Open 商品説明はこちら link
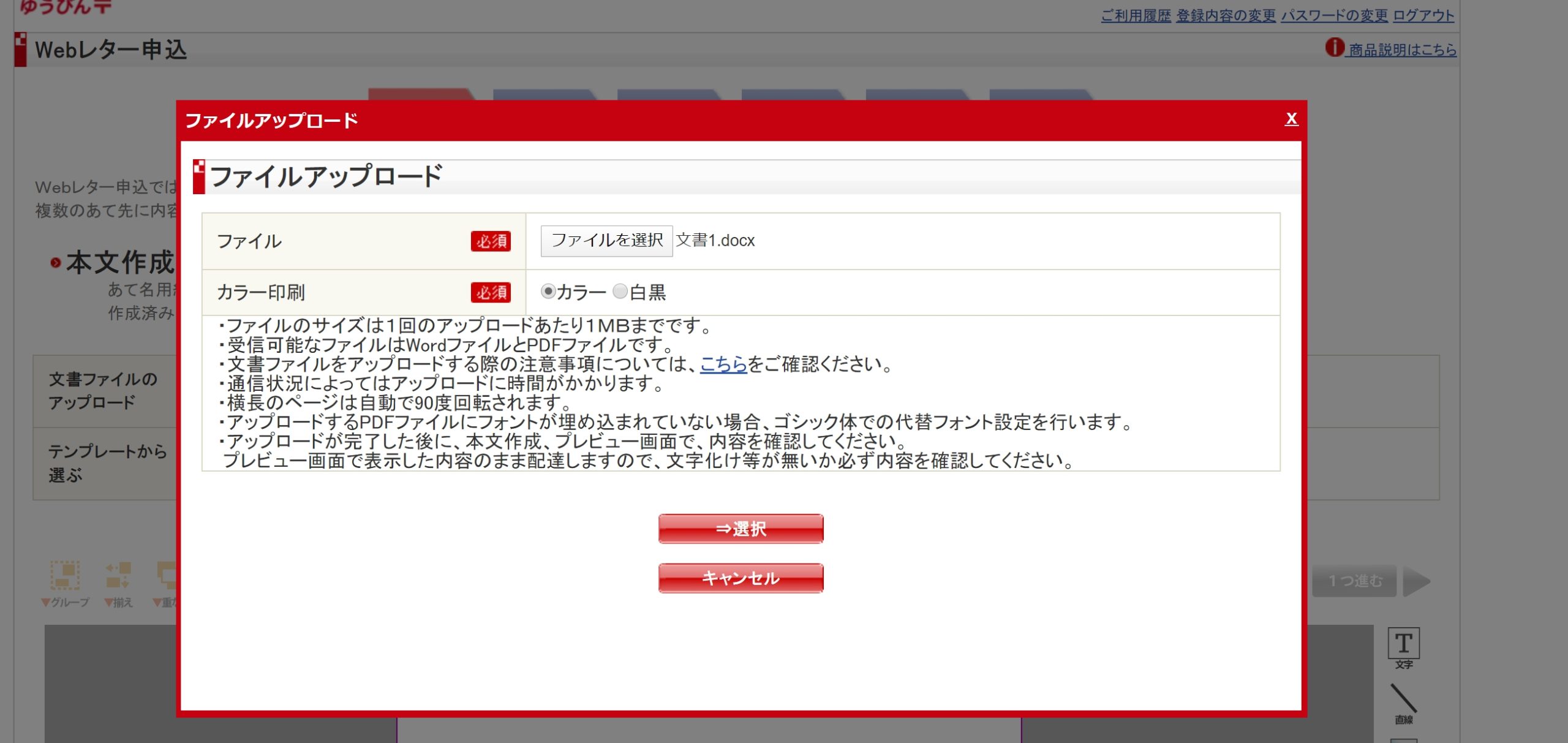1568x743 pixels. point(1403,50)
